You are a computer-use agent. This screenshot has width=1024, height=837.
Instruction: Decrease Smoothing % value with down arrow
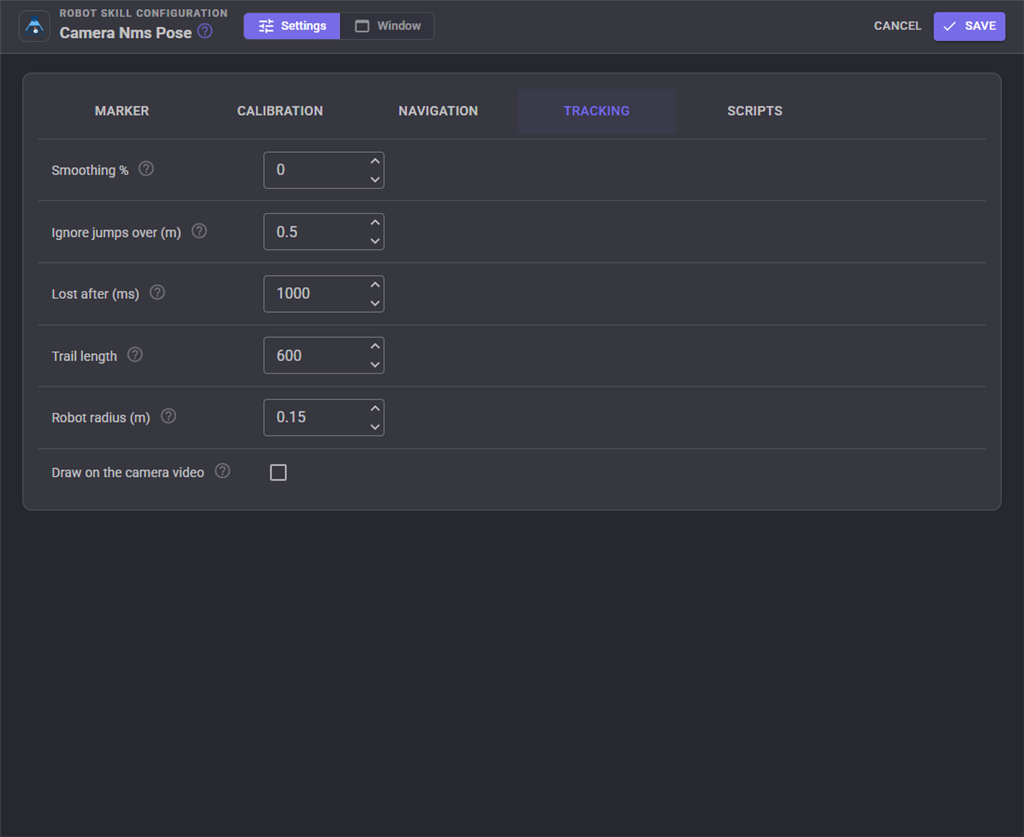coord(375,179)
